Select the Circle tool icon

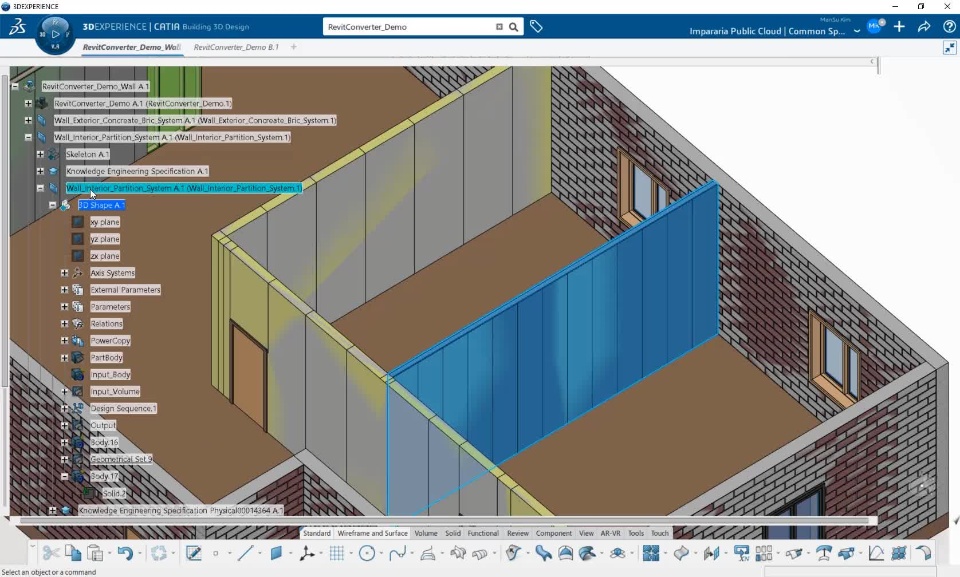tap(367, 553)
